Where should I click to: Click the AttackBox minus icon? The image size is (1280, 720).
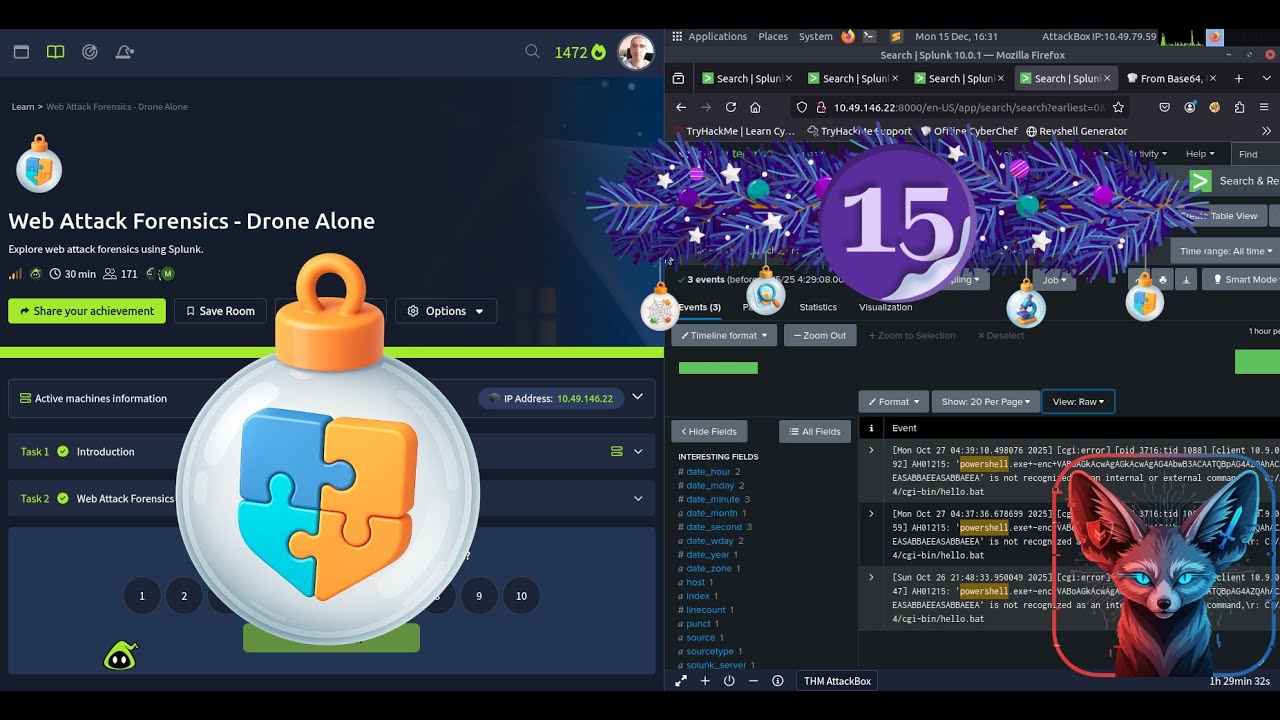pos(753,681)
